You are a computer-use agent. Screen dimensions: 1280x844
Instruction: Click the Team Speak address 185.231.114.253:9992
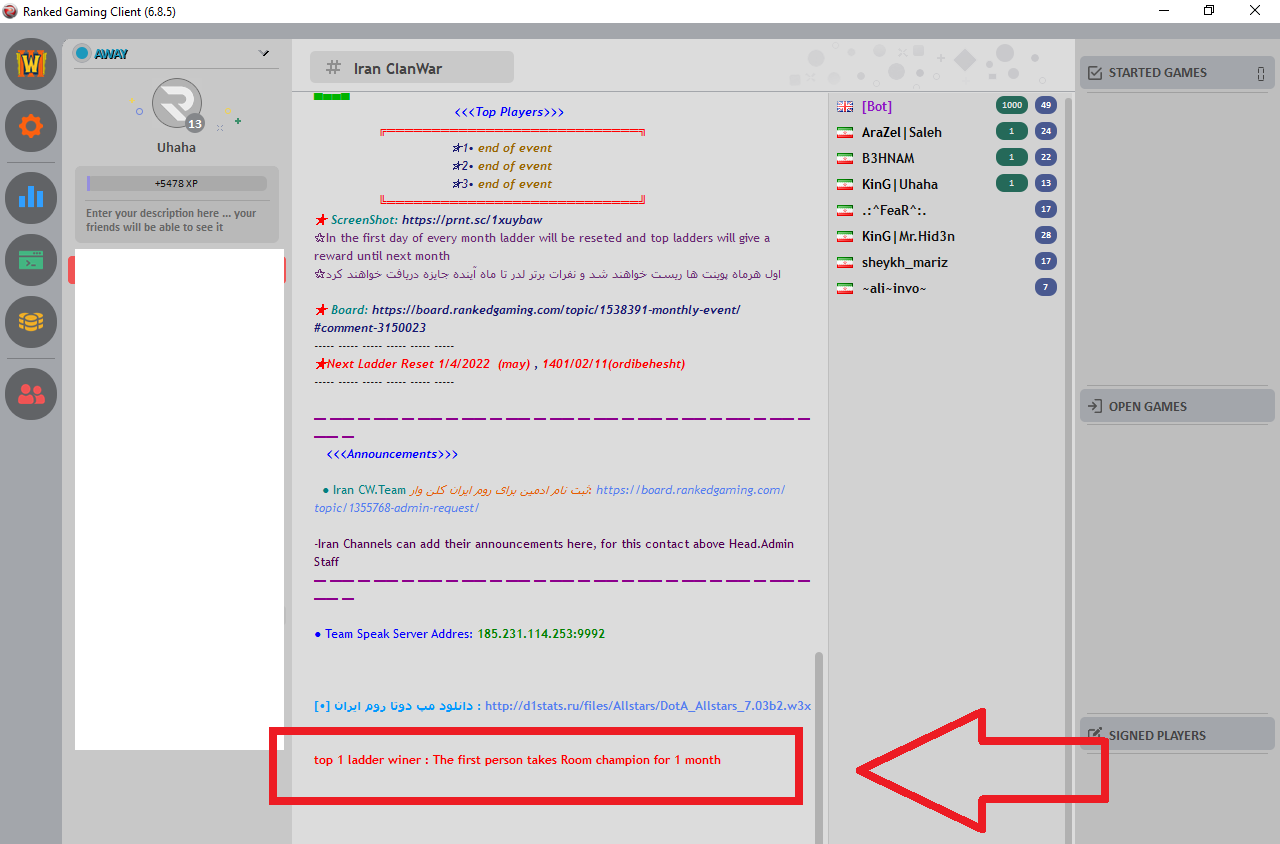[541, 634]
